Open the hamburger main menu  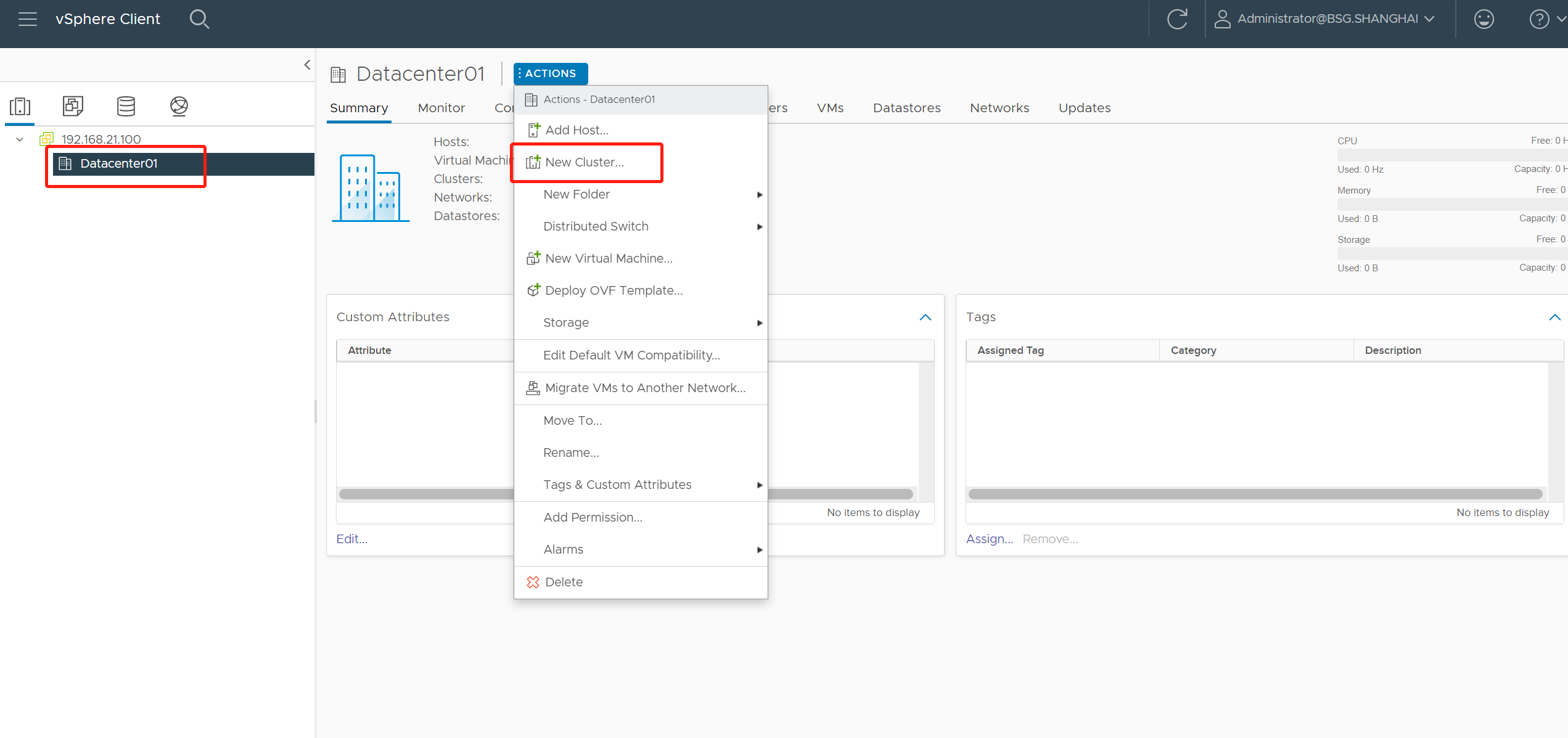point(28,19)
